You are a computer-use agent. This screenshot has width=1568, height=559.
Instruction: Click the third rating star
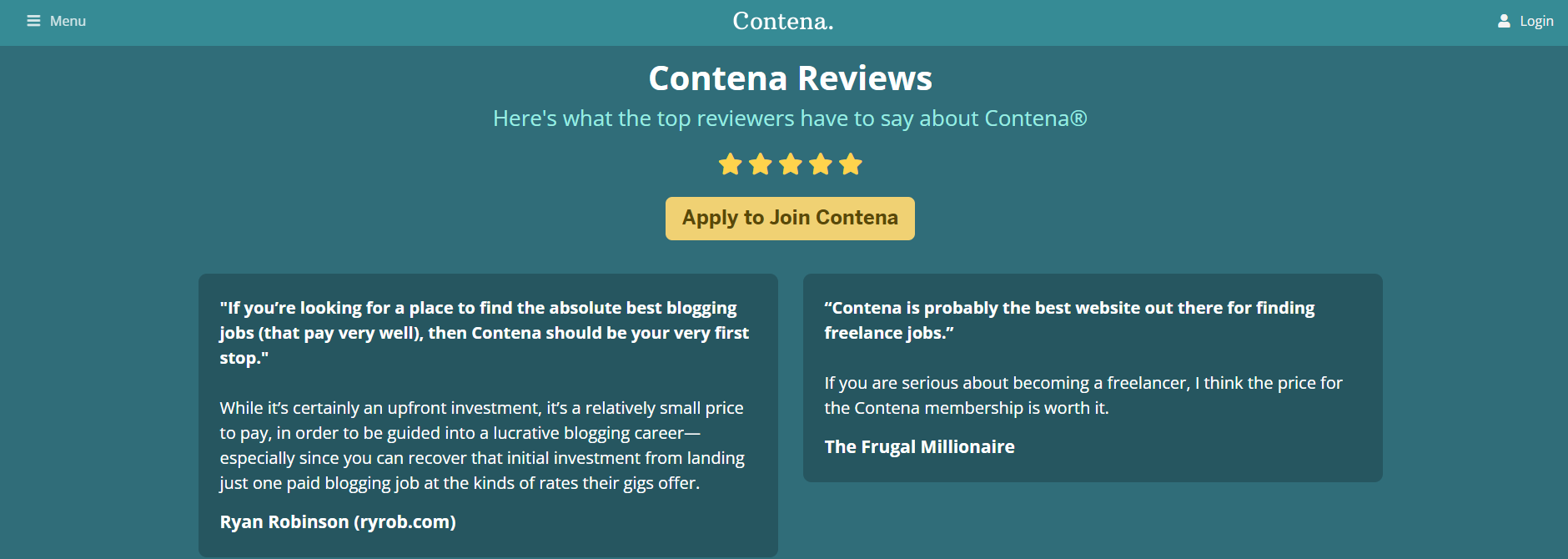tap(791, 164)
